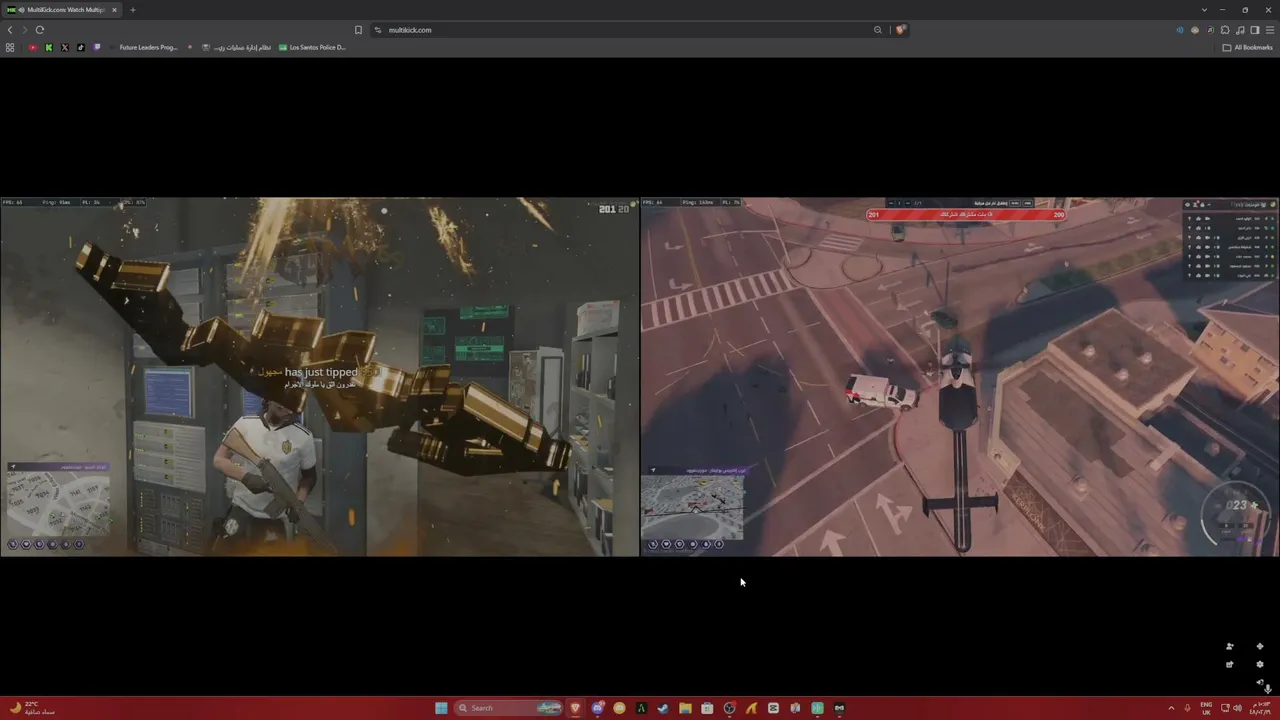1280x720 pixels.
Task: Open Steam from the taskbar
Action: (x=663, y=708)
